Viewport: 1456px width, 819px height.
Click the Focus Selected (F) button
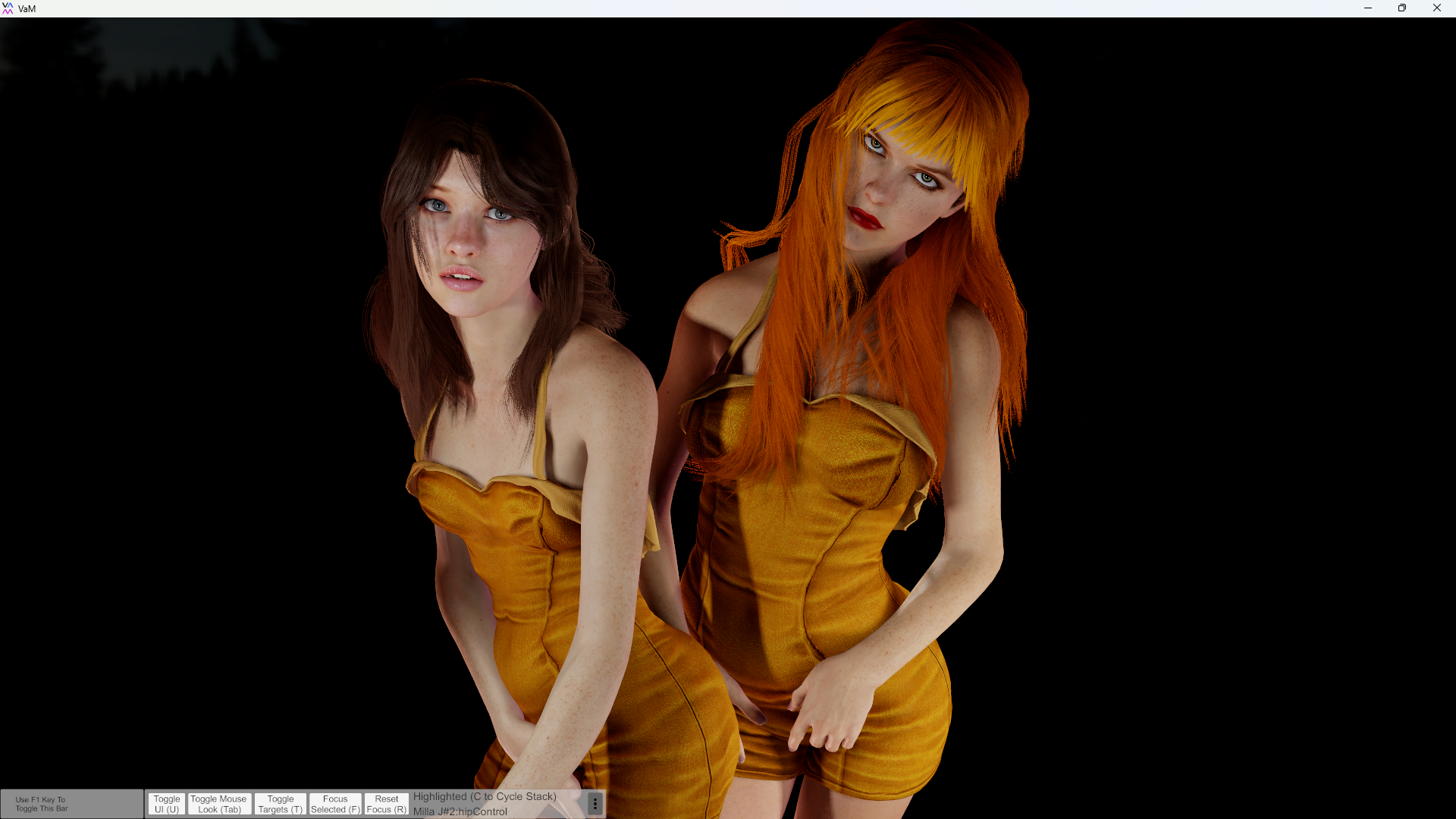(x=335, y=804)
